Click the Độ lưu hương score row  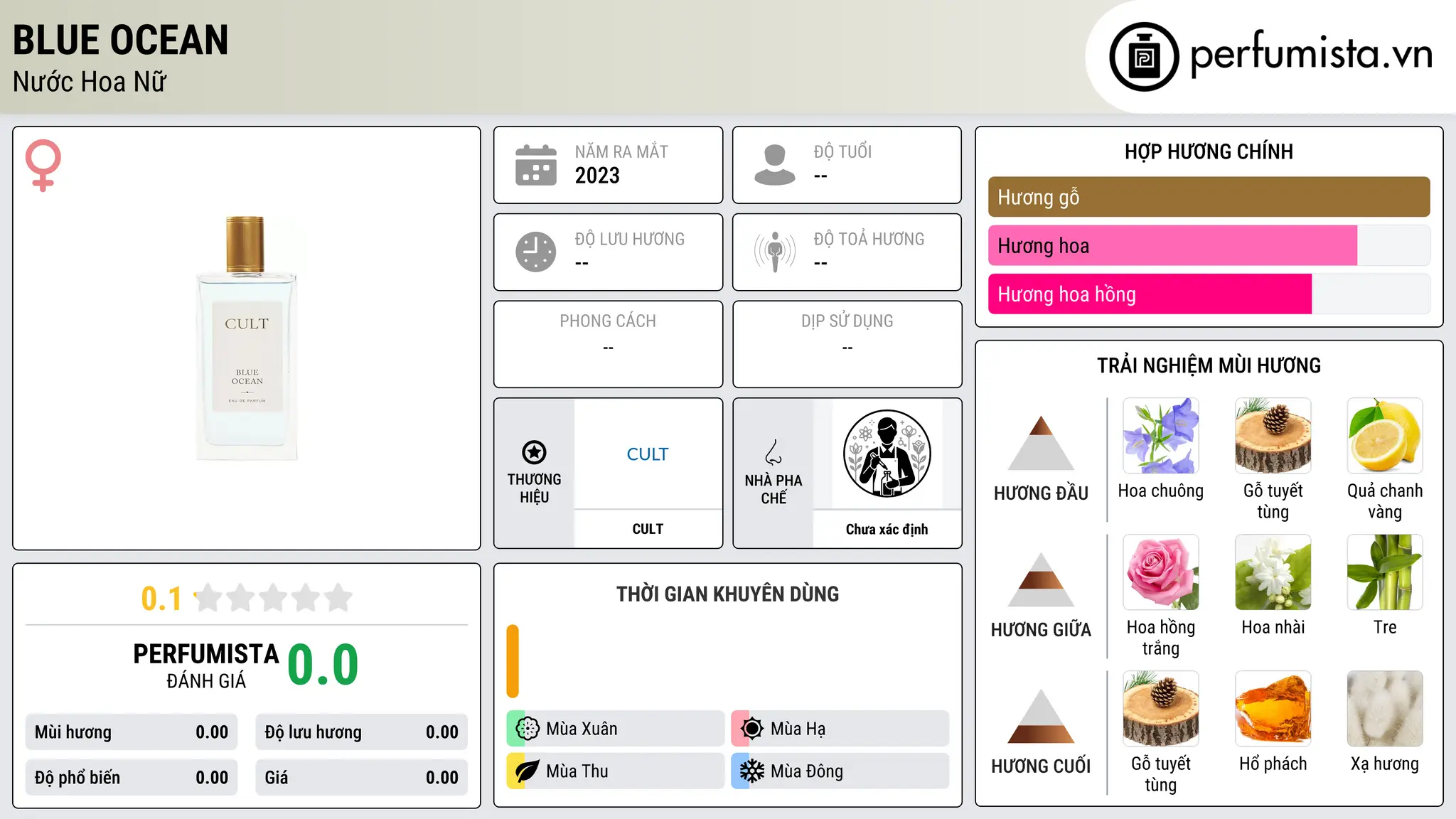point(361,732)
